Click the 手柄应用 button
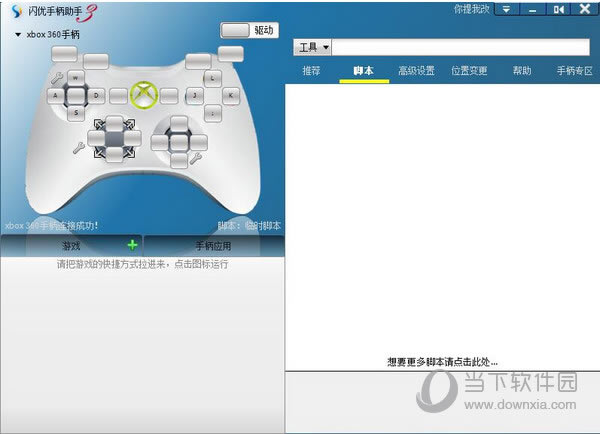601x434 pixels. (213, 245)
